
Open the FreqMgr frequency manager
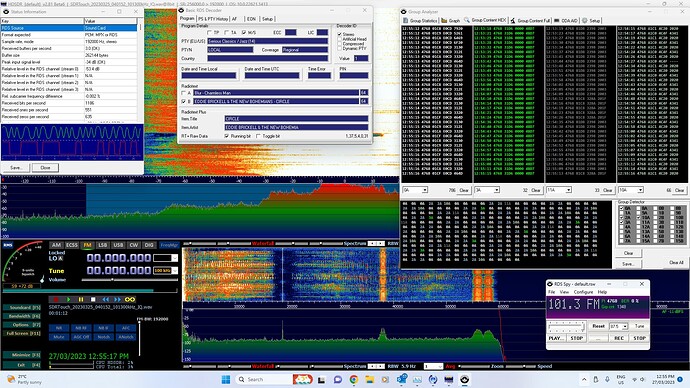[169, 245]
